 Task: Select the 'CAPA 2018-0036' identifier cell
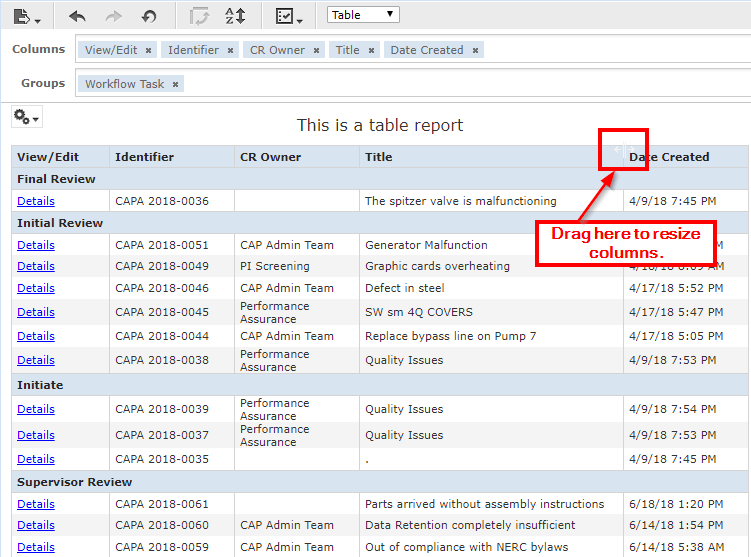coord(171,201)
